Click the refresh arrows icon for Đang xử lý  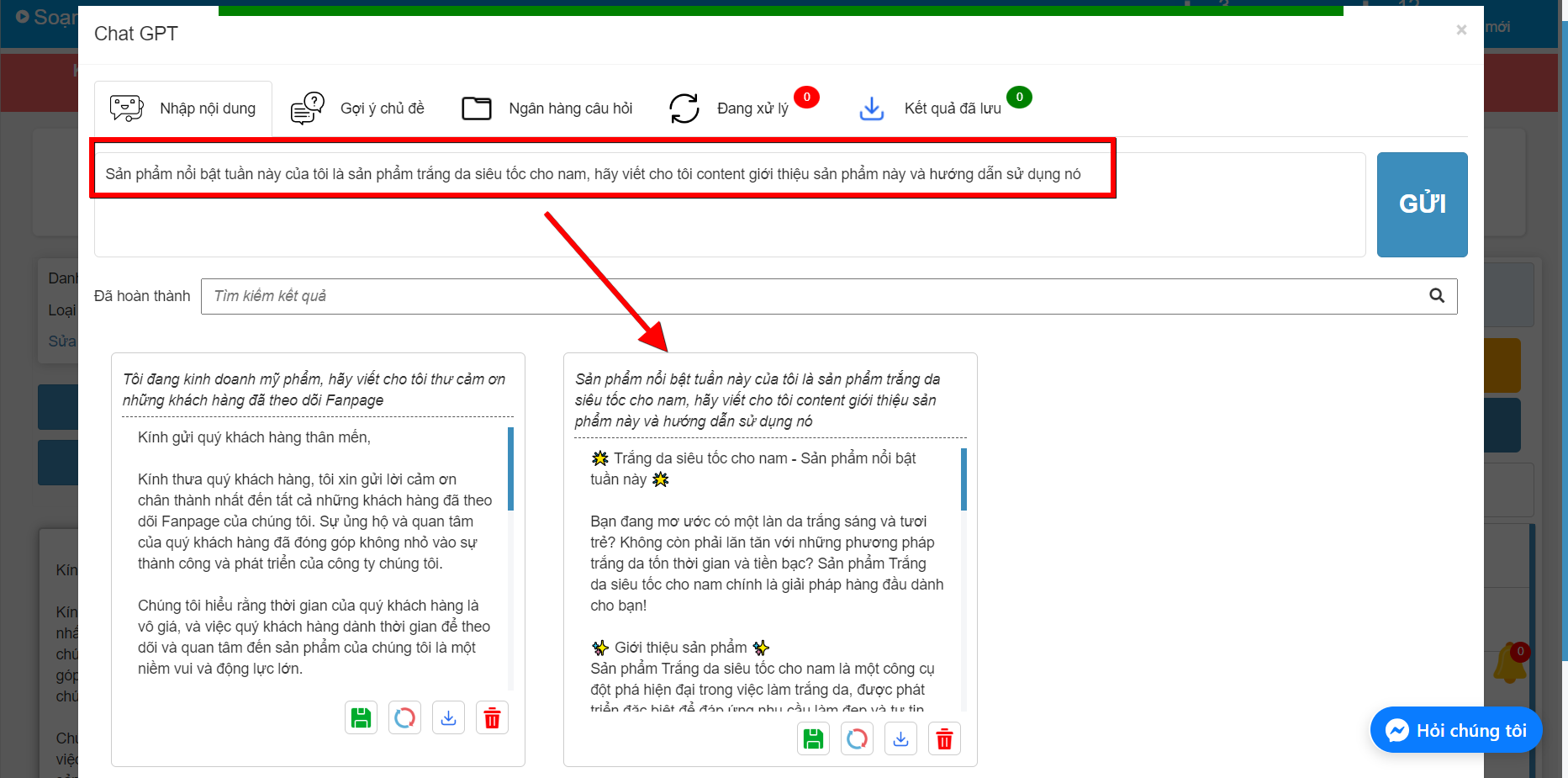[684, 108]
